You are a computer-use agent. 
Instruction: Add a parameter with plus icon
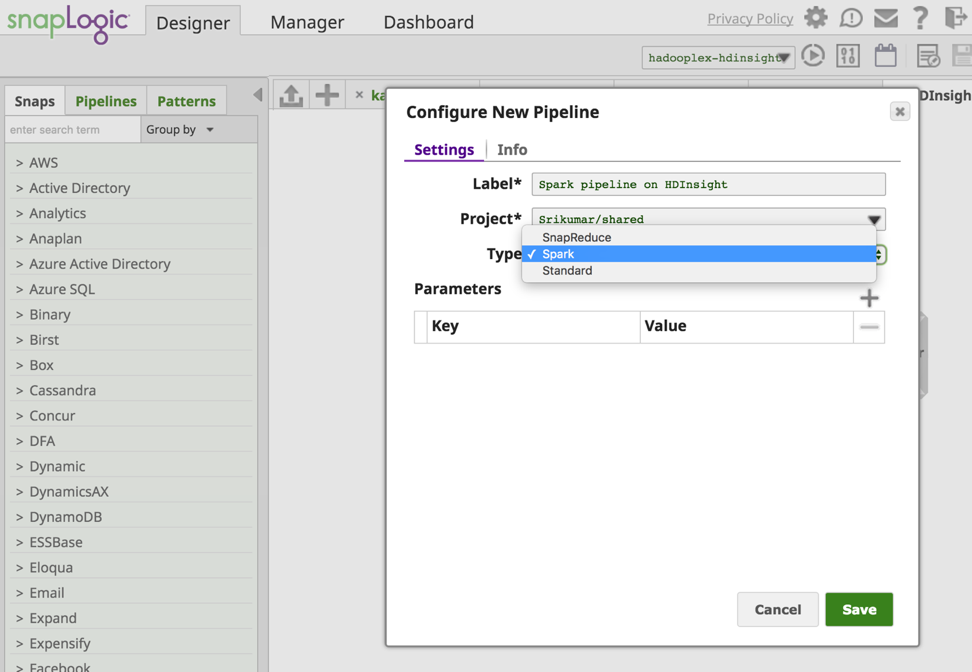(x=869, y=298)
